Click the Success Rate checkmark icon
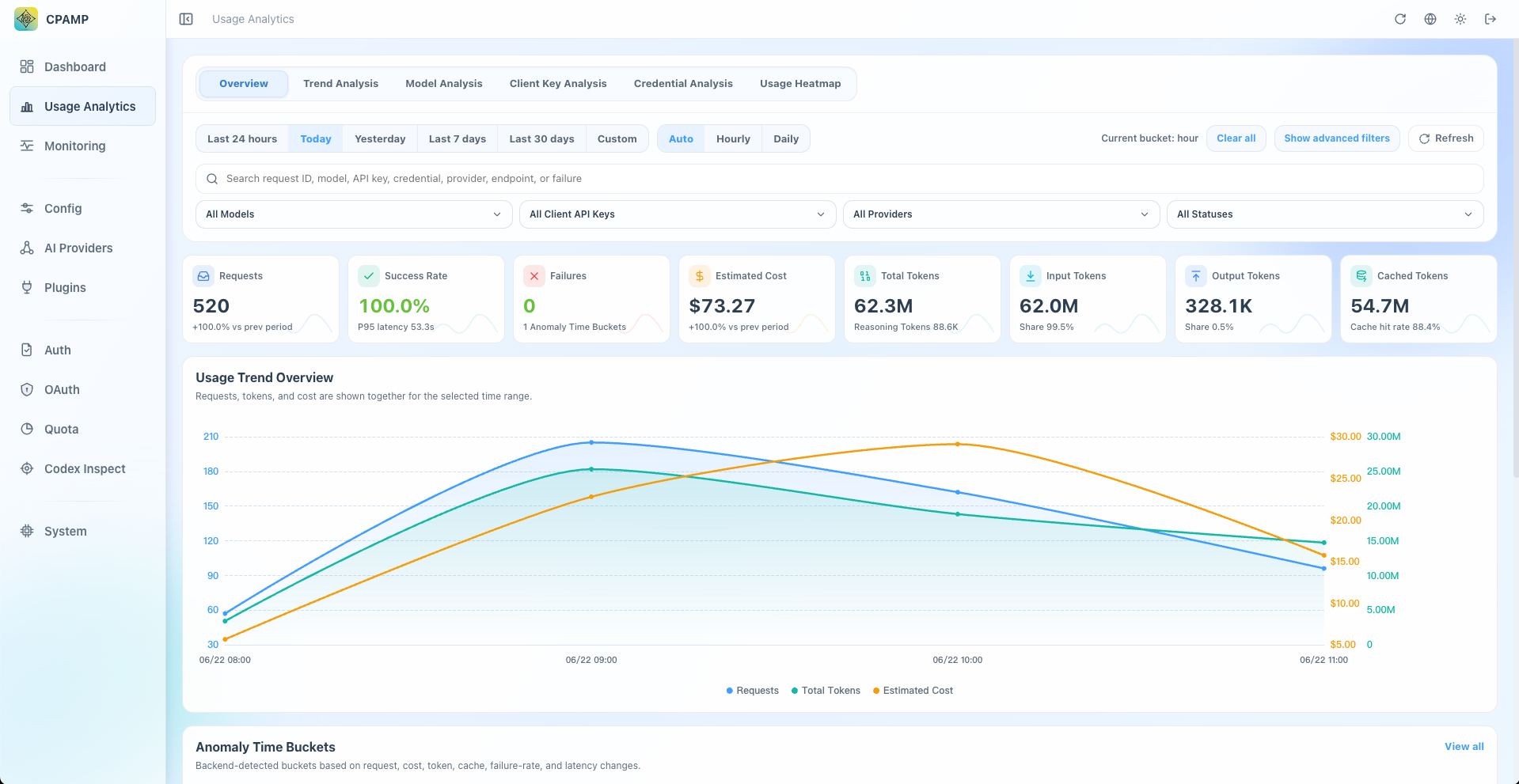The height and width of the screenshot is (784, 1519). [x=369, y=276]
